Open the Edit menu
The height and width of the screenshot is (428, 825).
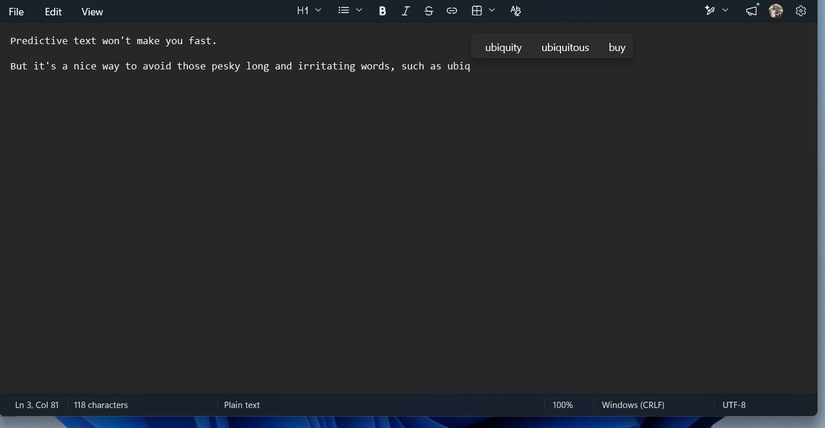[53, 12]
